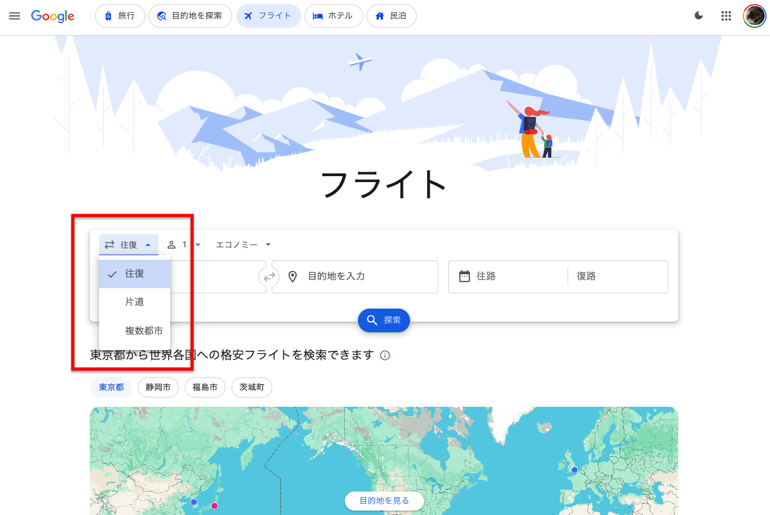Image resolution: width=770 pixels, height=515 pixels.
Task: Select 往復 in the trip type list
Action: tap(135, 273)
